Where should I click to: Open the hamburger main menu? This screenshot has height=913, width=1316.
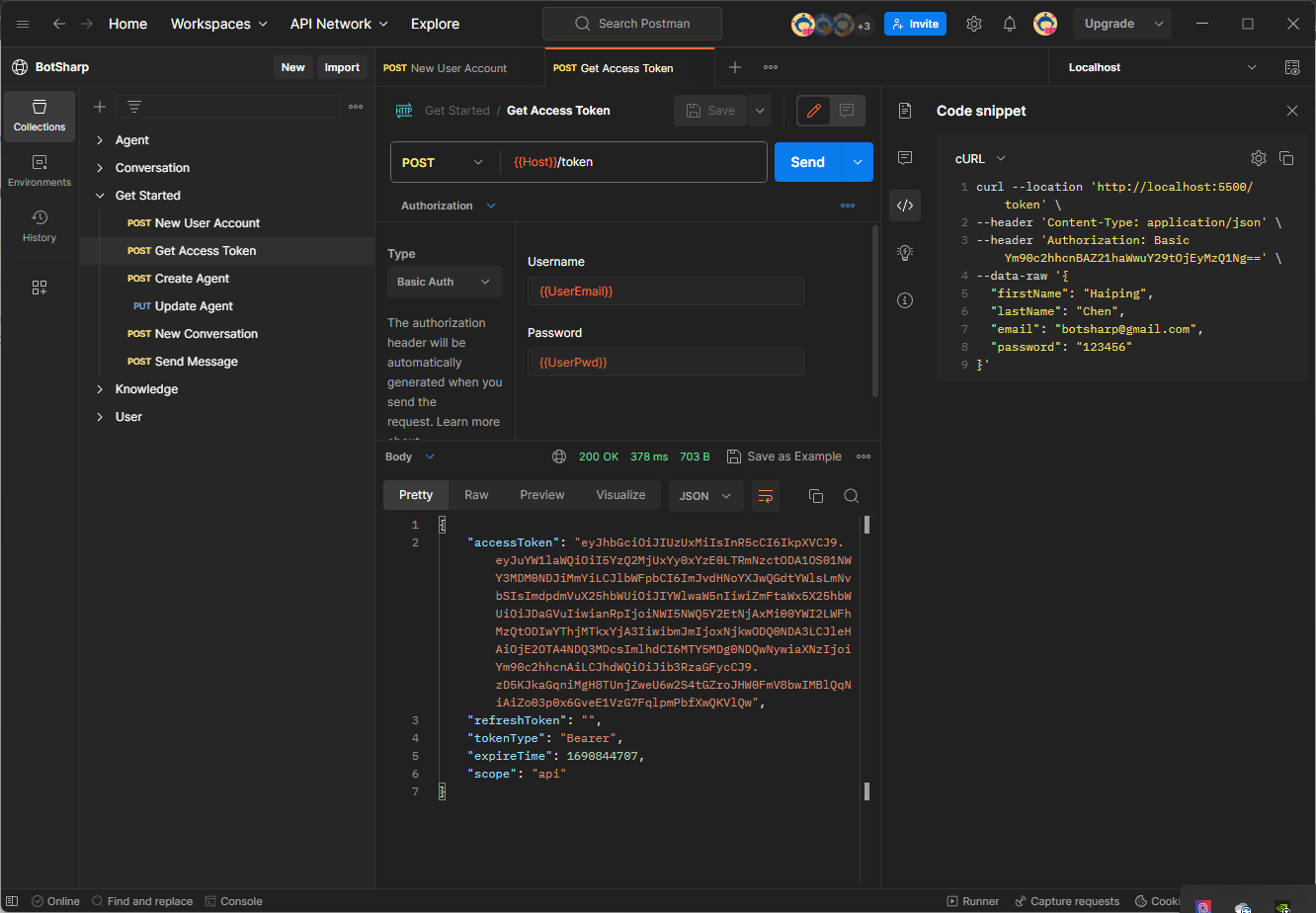click(x=23, y=24)
